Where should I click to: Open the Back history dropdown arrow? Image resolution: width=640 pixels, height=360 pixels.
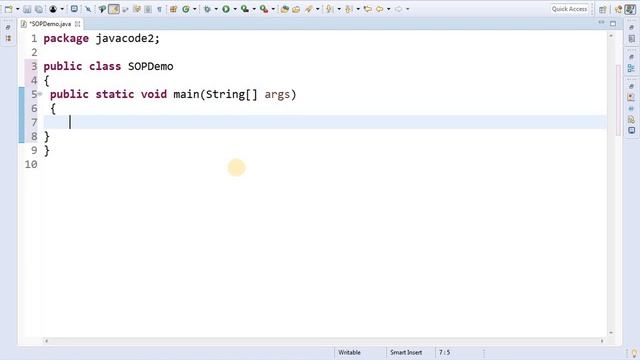tap(388, 9)
